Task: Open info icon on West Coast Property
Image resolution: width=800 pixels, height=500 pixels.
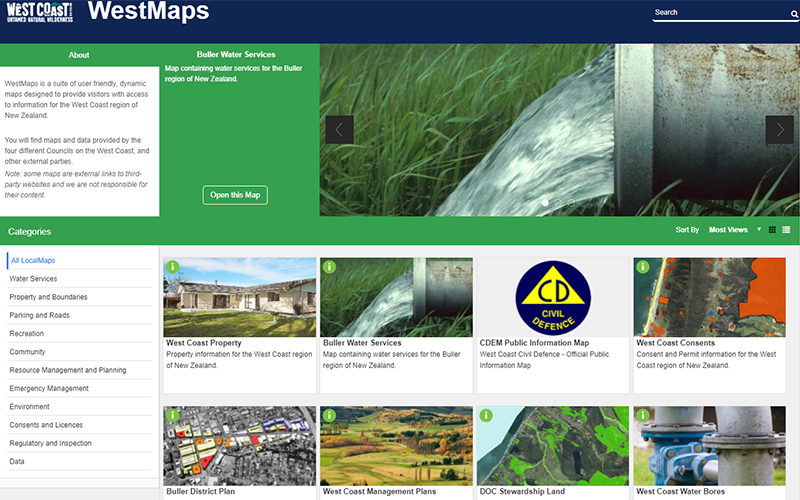Action: click(x=172, y=266)
